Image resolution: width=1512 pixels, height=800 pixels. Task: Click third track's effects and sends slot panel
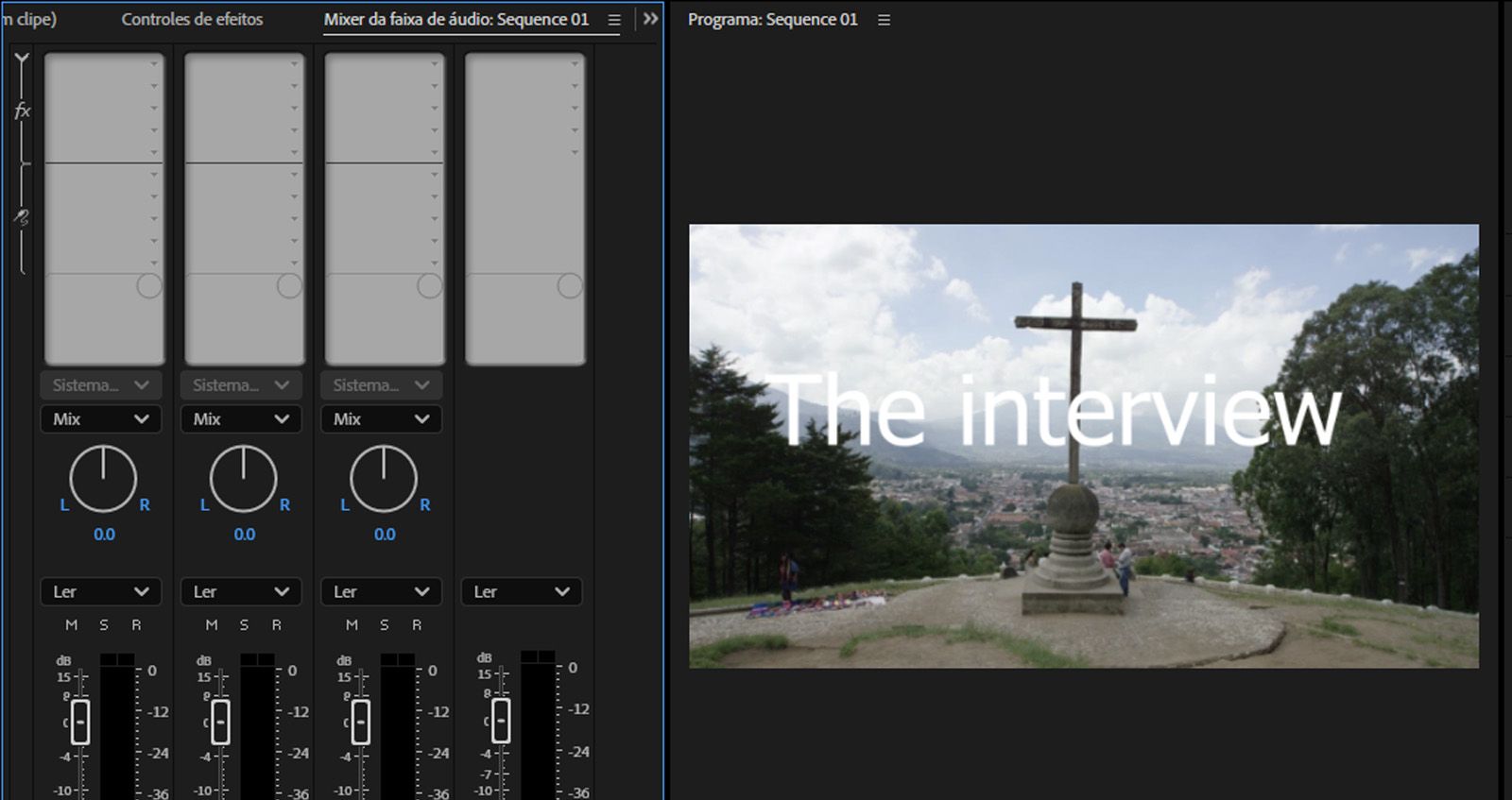point(384,209)
